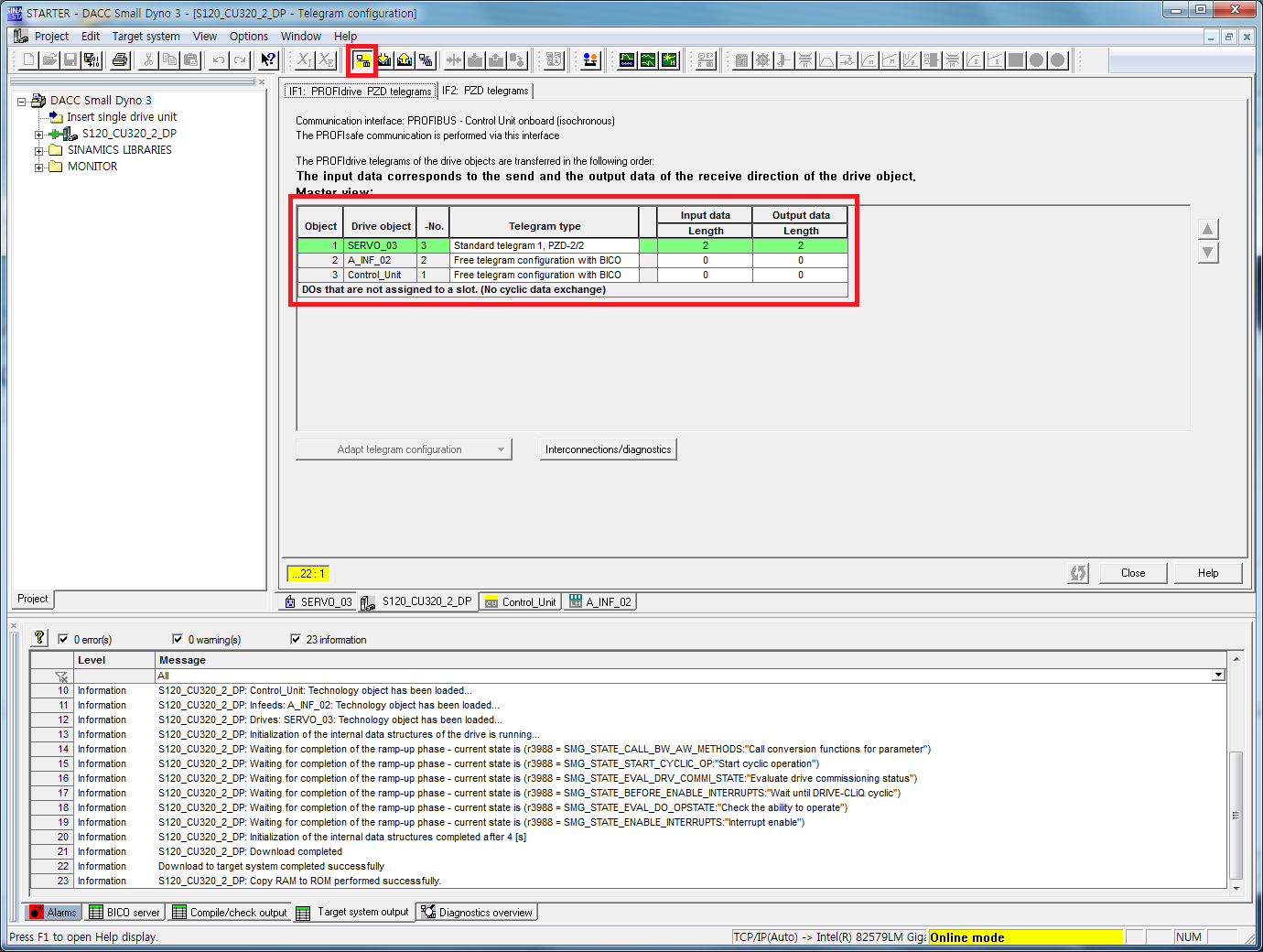Click the yellow question mark log icon
The width and height of the screenshot is (1263, 952).
click(x=39, y=638)
